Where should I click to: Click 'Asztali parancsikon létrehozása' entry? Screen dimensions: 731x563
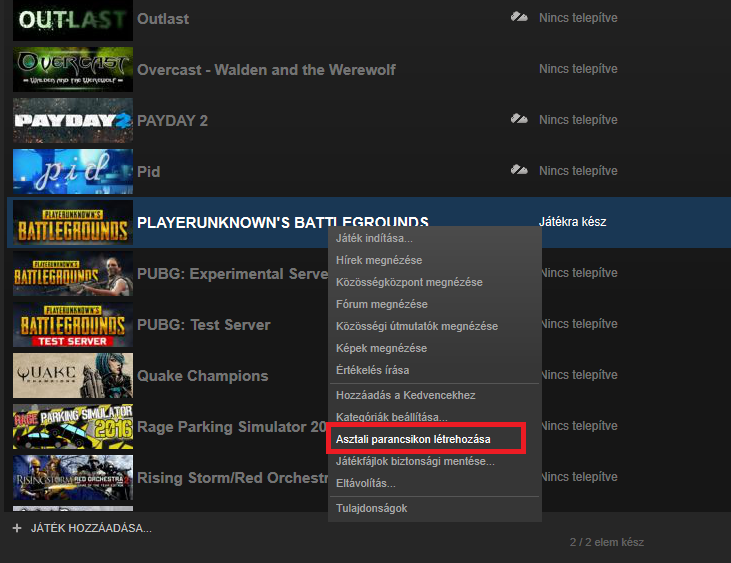[x=413, y=439]
